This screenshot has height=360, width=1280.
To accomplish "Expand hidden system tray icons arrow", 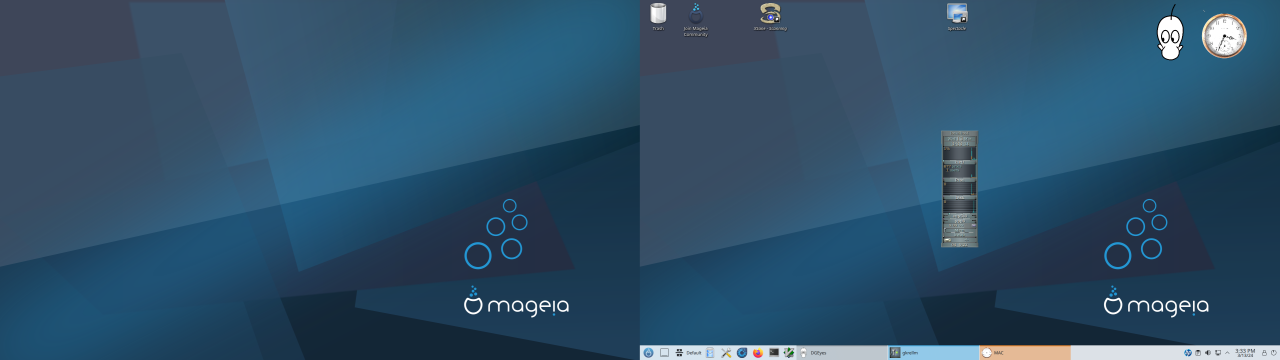I will point(1227,353).
